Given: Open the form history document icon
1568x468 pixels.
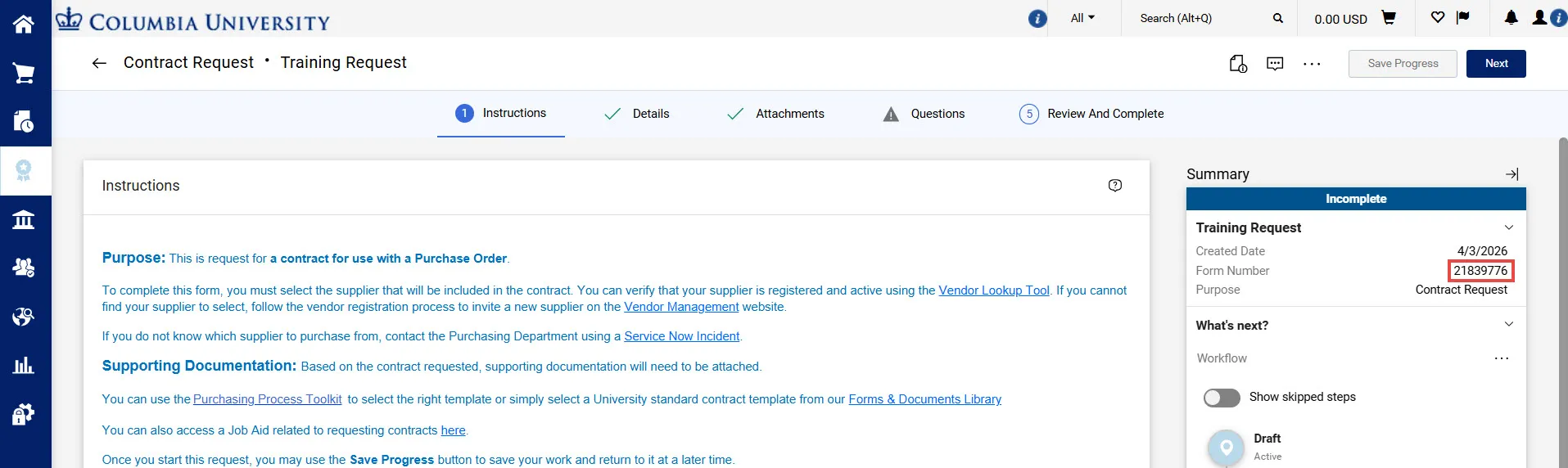Looking at the screenshot, I should point(1238,63).
